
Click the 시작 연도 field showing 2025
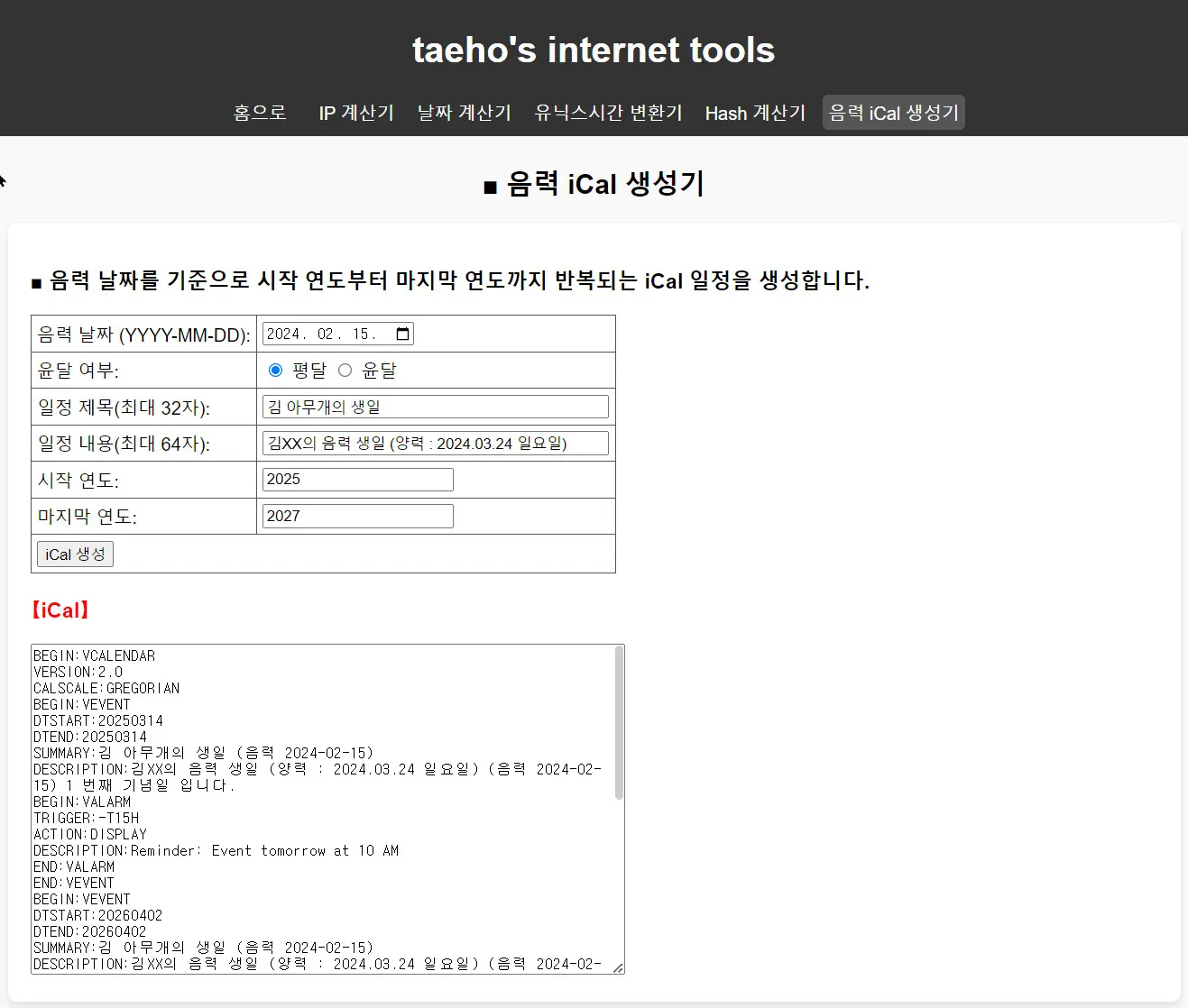[x=358, y=480]
